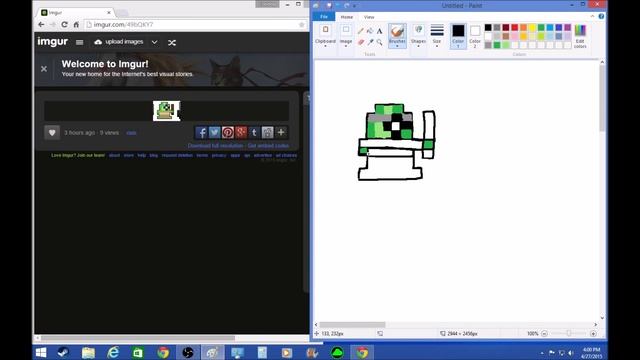Bookmark page with the star icon
Image resolution: width=640 pixels, height=360 pixels.
tap(302, 25)
